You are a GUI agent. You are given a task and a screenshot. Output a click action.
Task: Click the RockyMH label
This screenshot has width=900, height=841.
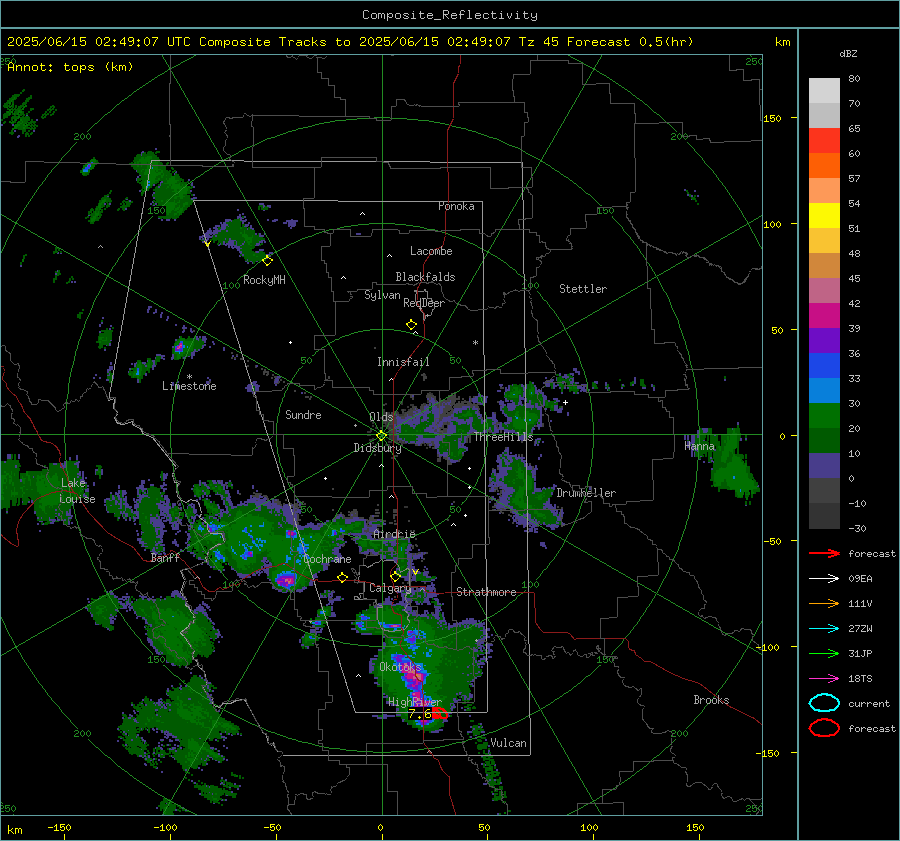[x=264, y=280]
